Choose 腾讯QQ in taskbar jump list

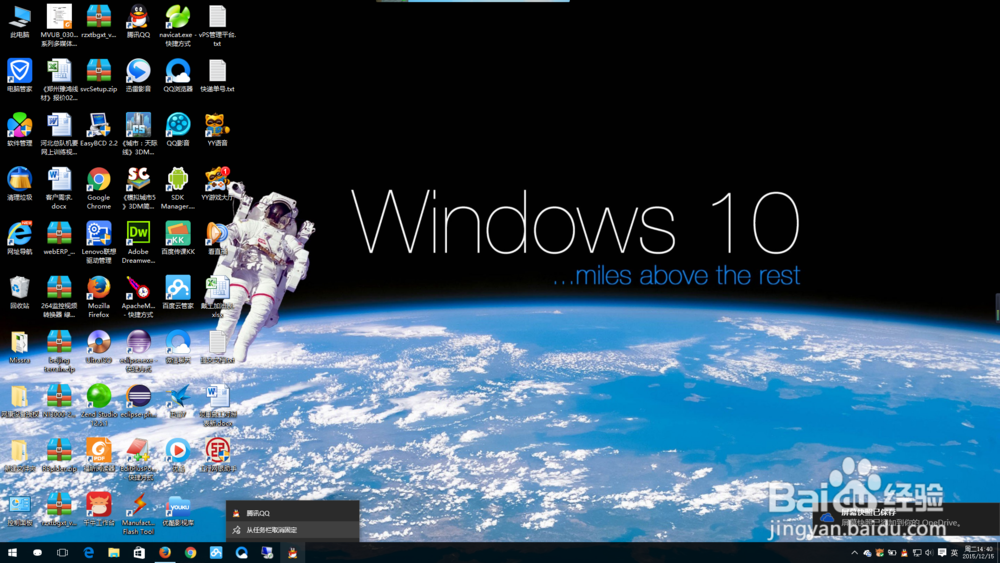pyautogui.click(x=292, y=513)
